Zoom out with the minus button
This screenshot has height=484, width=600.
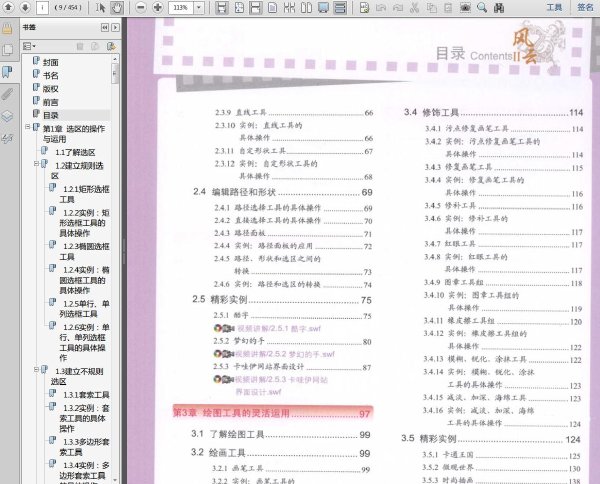click(x=141, y=7)
